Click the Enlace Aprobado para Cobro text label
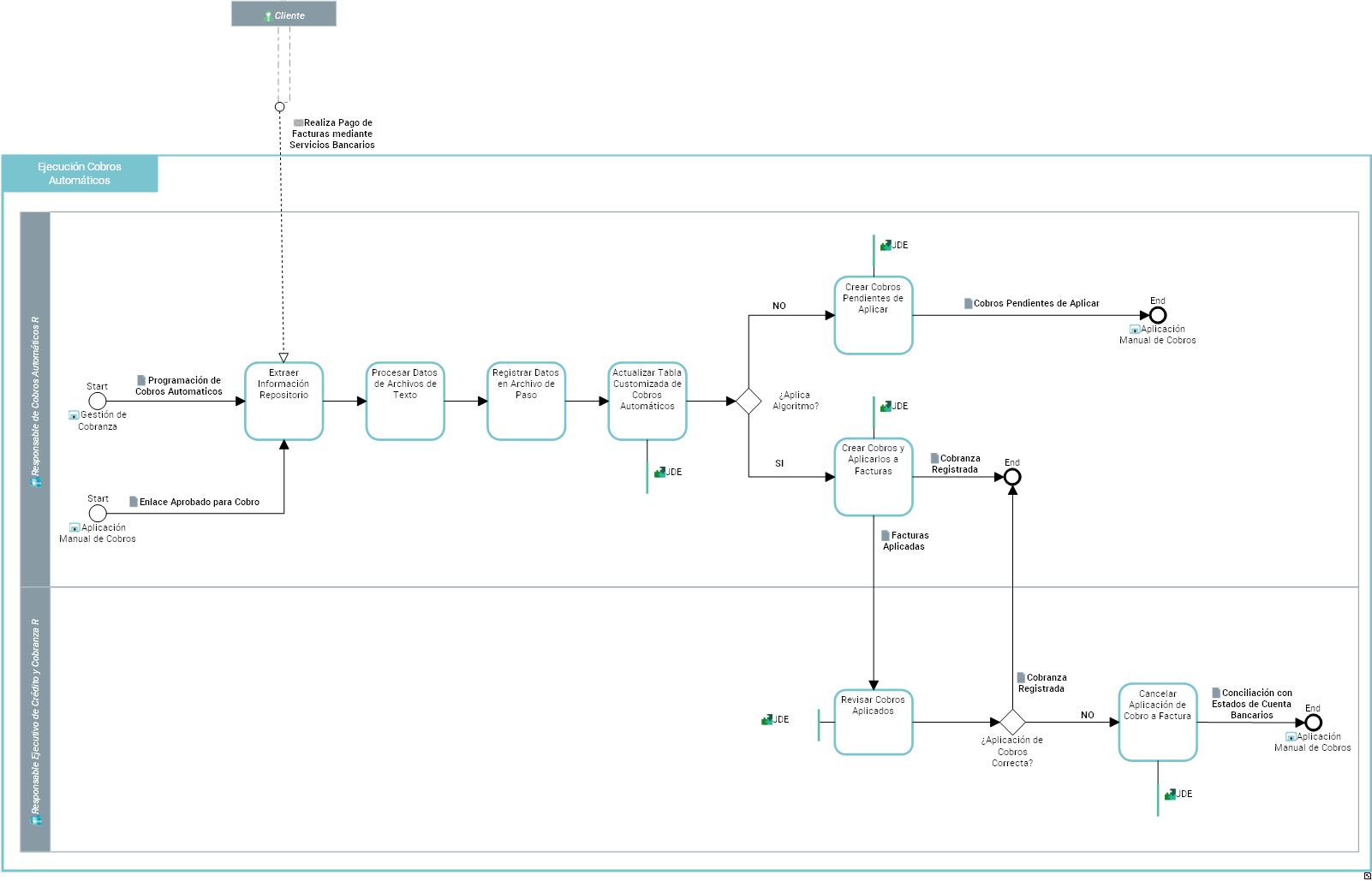The width and height of the screenshot is (1372, 881). pyautogui.click(x=200, y=502)
